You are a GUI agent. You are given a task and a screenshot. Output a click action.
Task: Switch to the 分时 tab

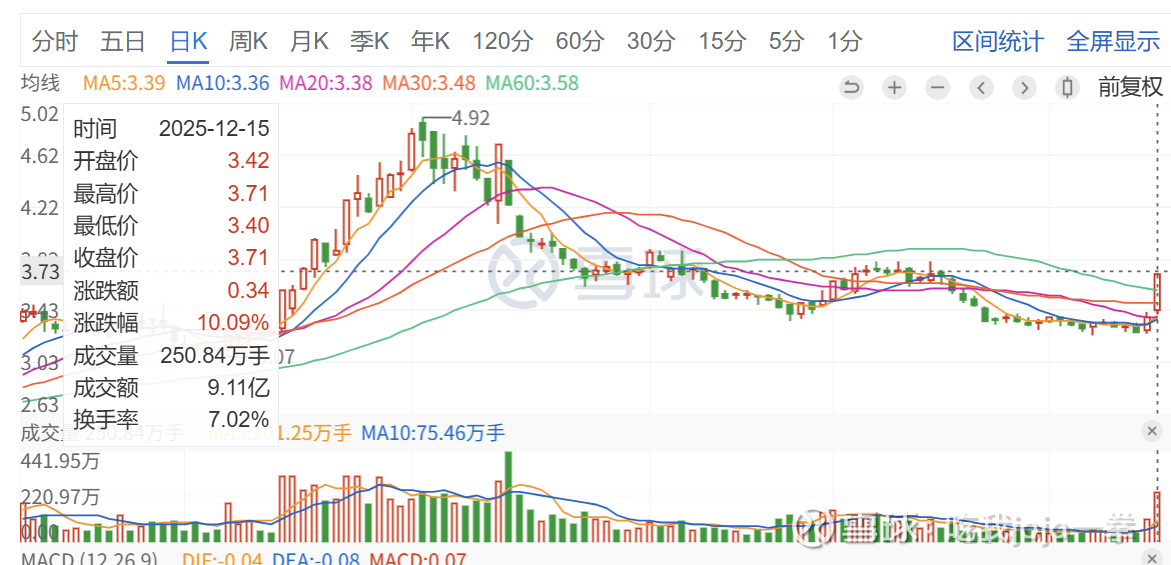[x=55, y=42]
